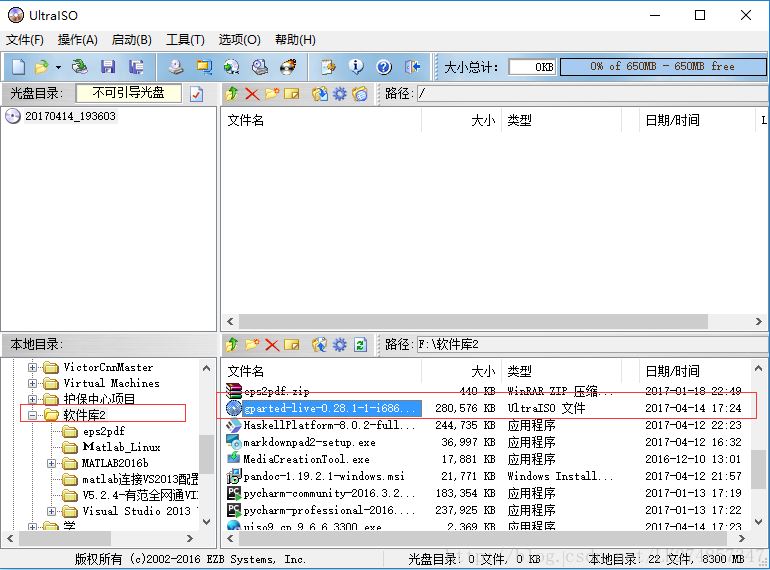Click the Add files toolbar icon
The width and height of the screenshot is (770, 570).
[328, 67]
